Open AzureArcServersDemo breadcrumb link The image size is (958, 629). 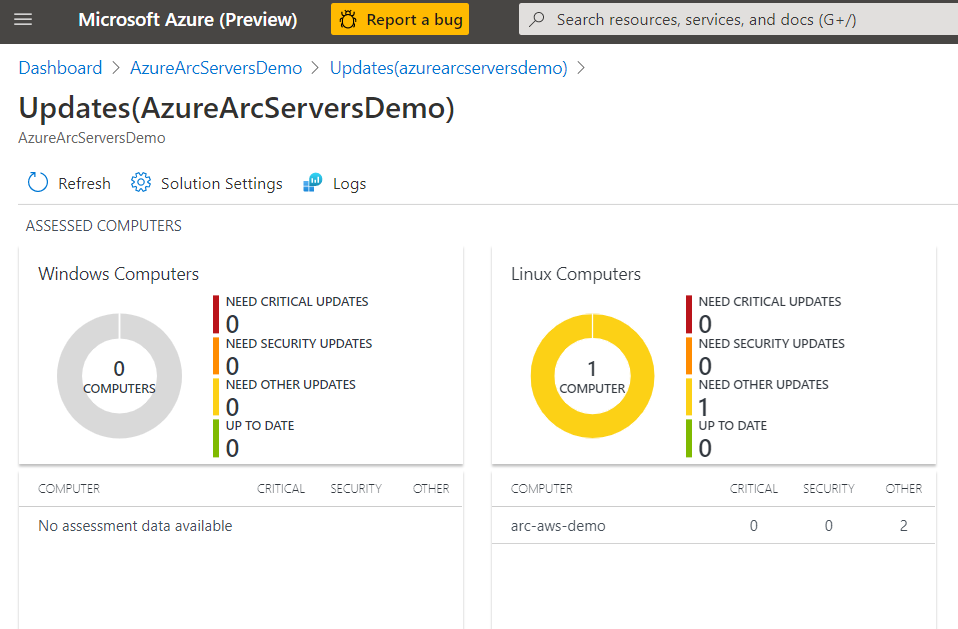[216, 68]
